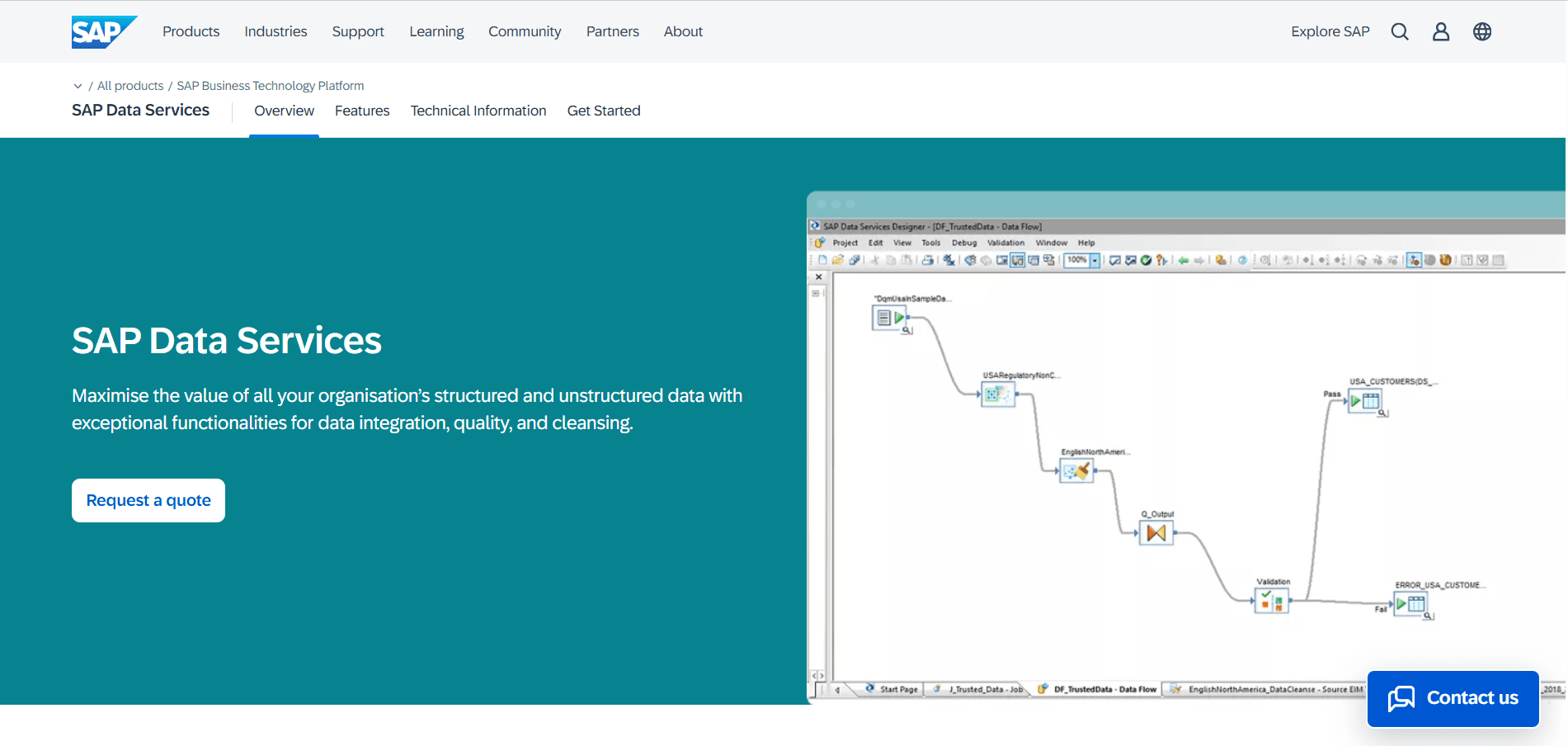Switch to EnglishNorthAmerica_DataCleanse tab
The height and width of the screenshot is (746, 1568).
(x=1266, y=689)
